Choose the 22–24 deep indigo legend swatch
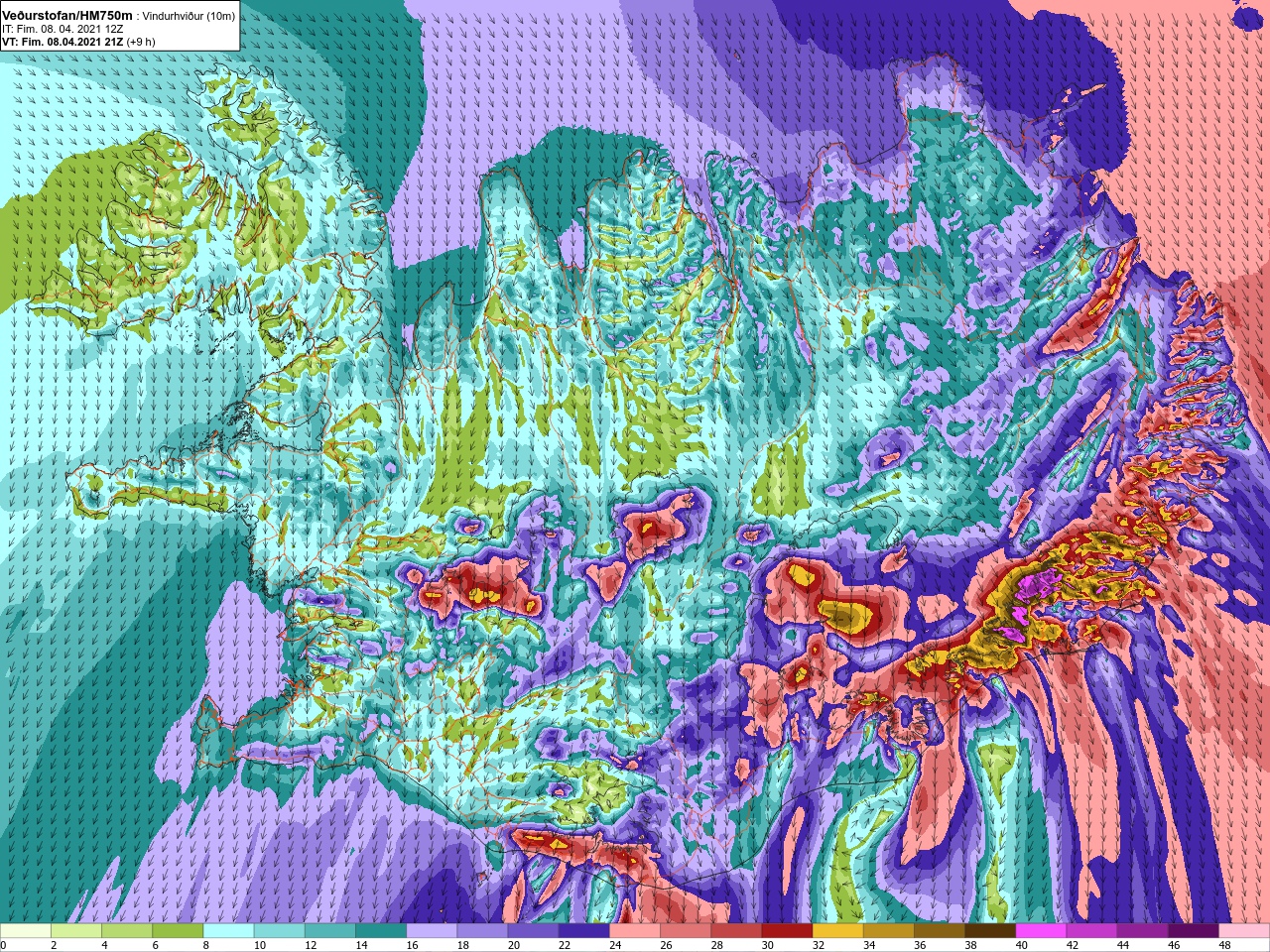The width and height of the screenshot is (1270, 952). [x=582, y=931]
